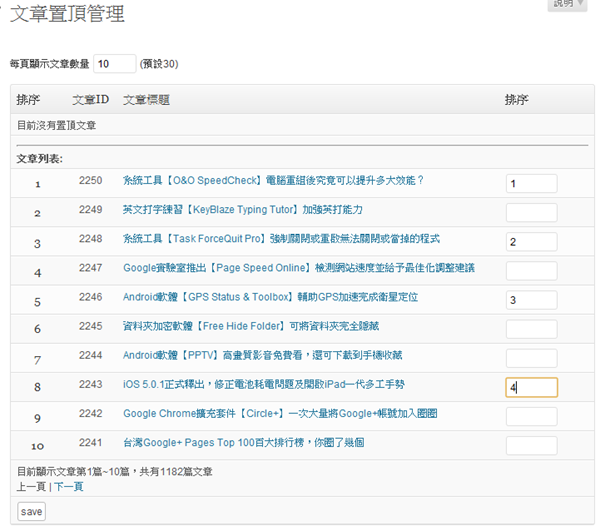Go to previous page via 上一頁

(x=31, y=486)
